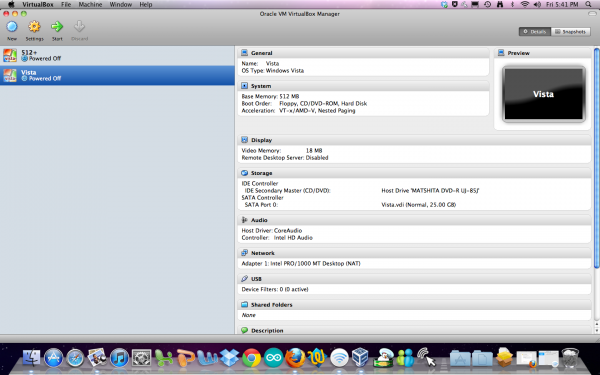The height and width of the screenshot is (375, 600).
Task: Open the USB section header link
Action: pyautogui.click(x=256, y=279)
